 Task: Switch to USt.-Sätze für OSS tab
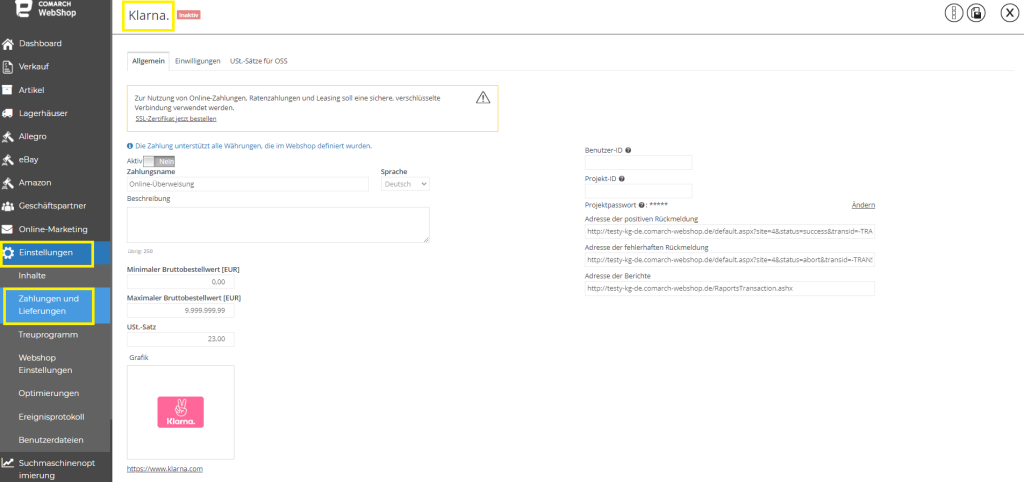(259, 61)
